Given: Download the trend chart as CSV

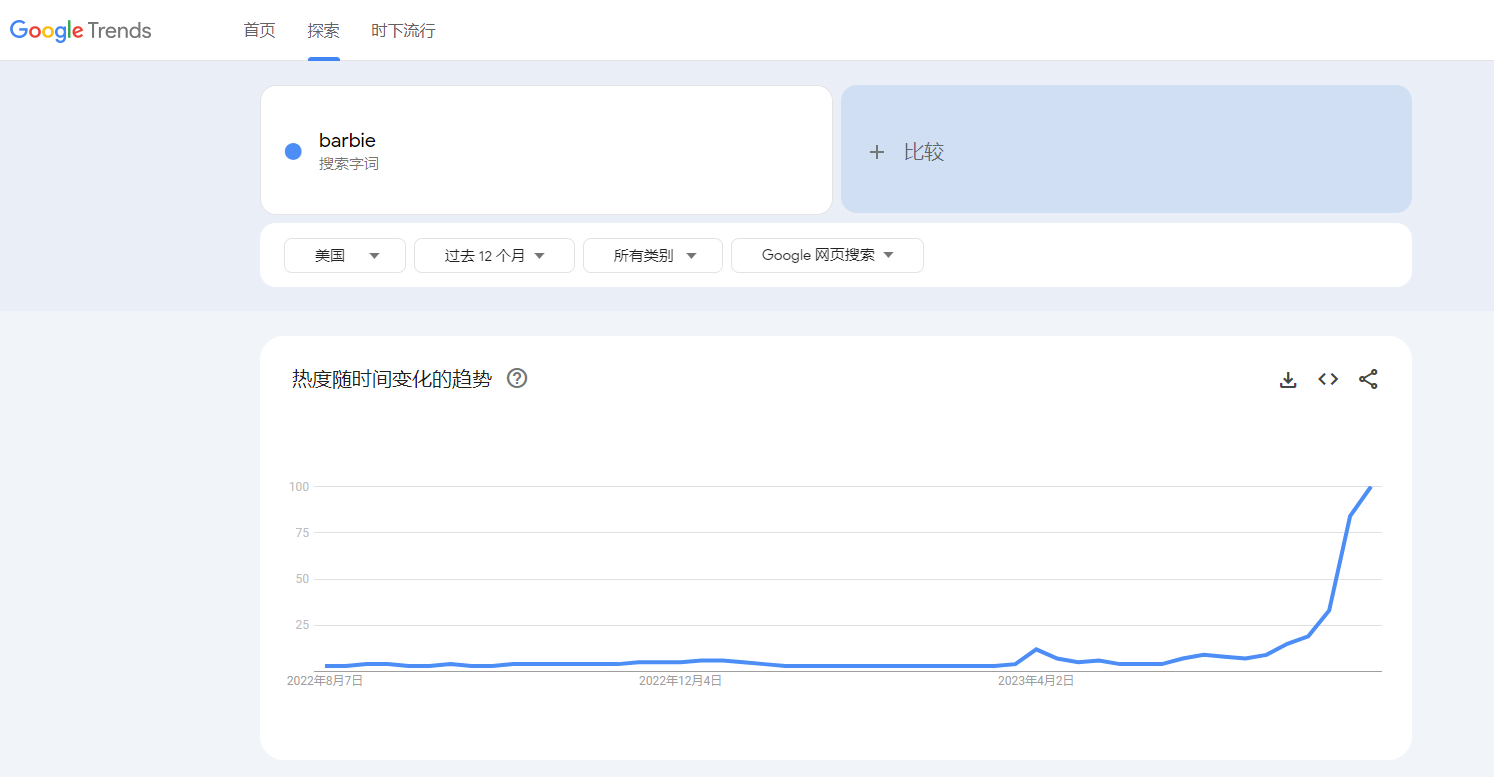Looking at the screenshot, I should [1288, 380].
